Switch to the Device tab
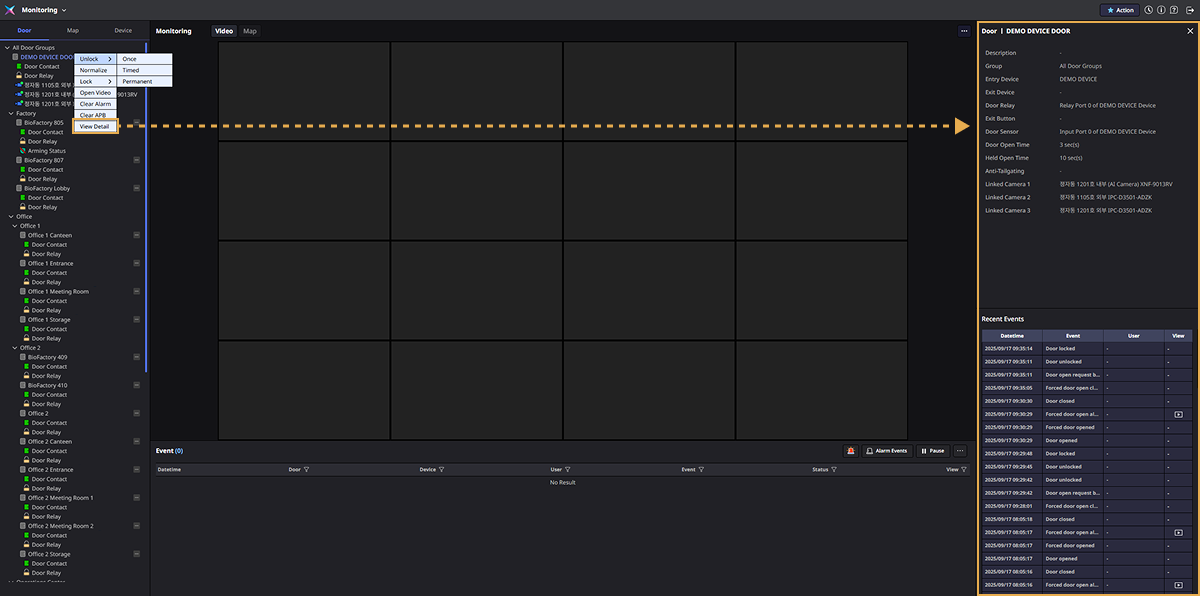Screen dimensions: 1200x596 (x=122, y=31)
